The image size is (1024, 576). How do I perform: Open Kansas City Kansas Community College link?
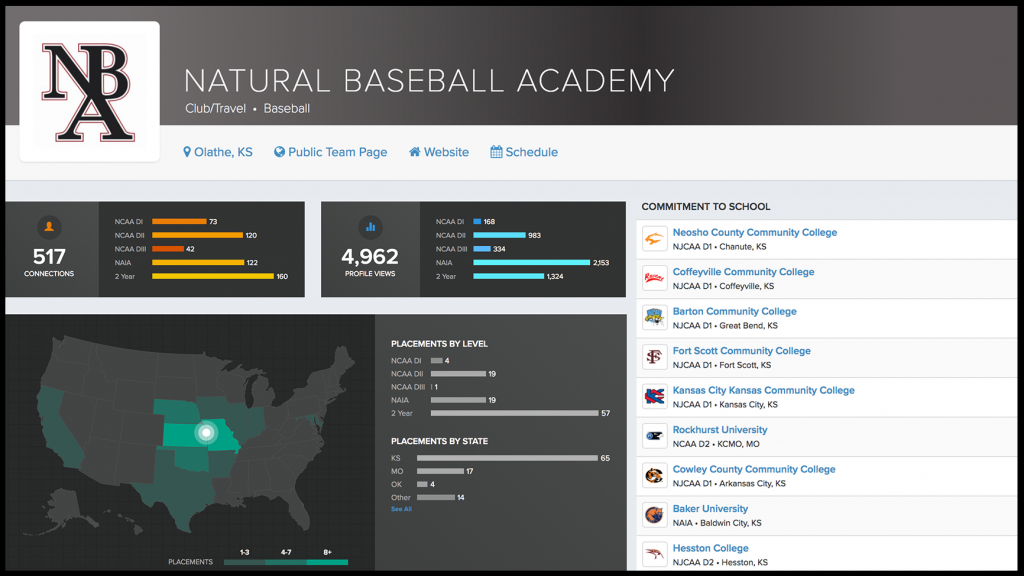pyautogui.click(x=763, y=390)
